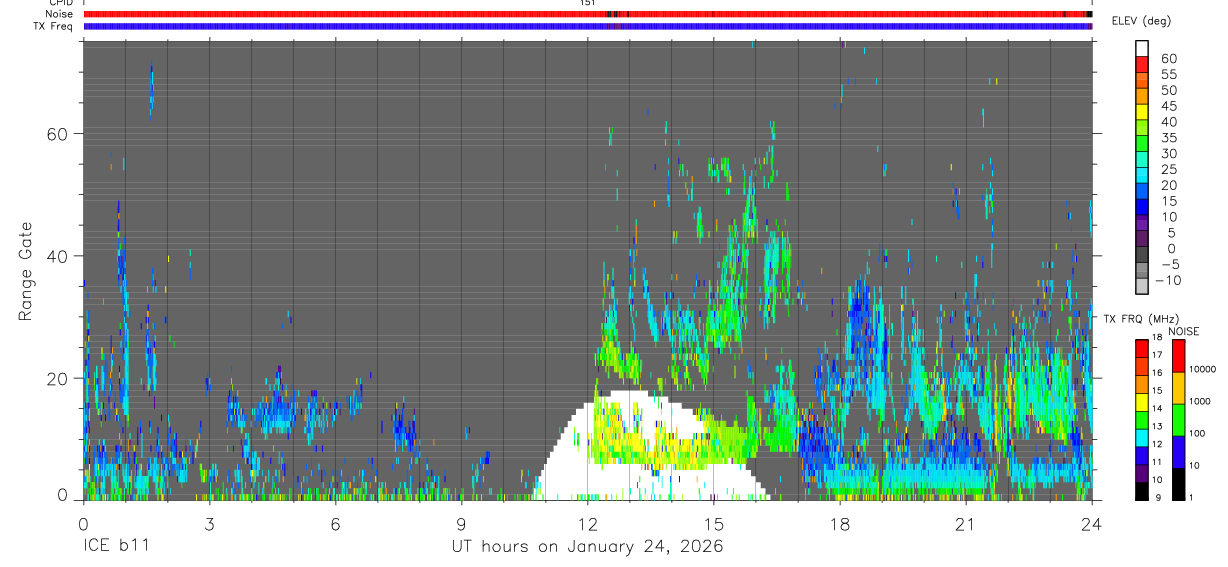Click the '45' tick on ELEV colorbar
Image resolution: width=1228 pixels, height=567 pixels.
coord(1168,106)
